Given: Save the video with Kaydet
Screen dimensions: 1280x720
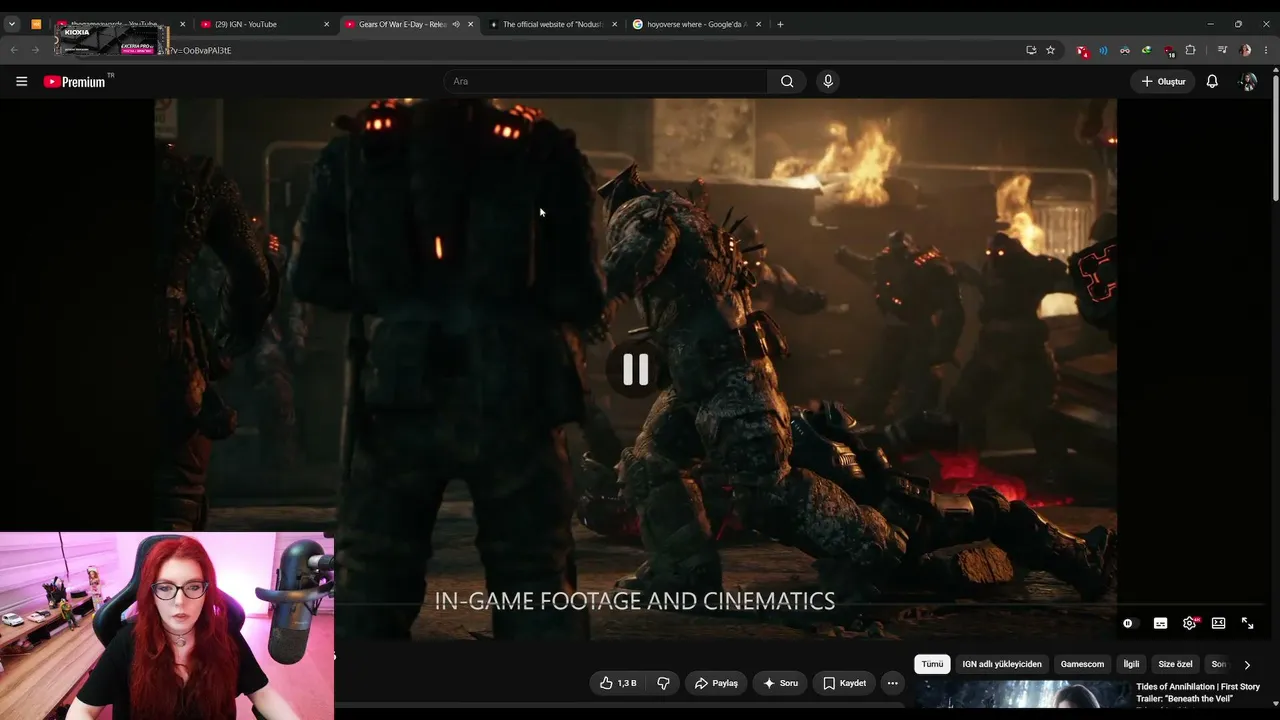Looking at the screenshot, I should tap(844, 683).
